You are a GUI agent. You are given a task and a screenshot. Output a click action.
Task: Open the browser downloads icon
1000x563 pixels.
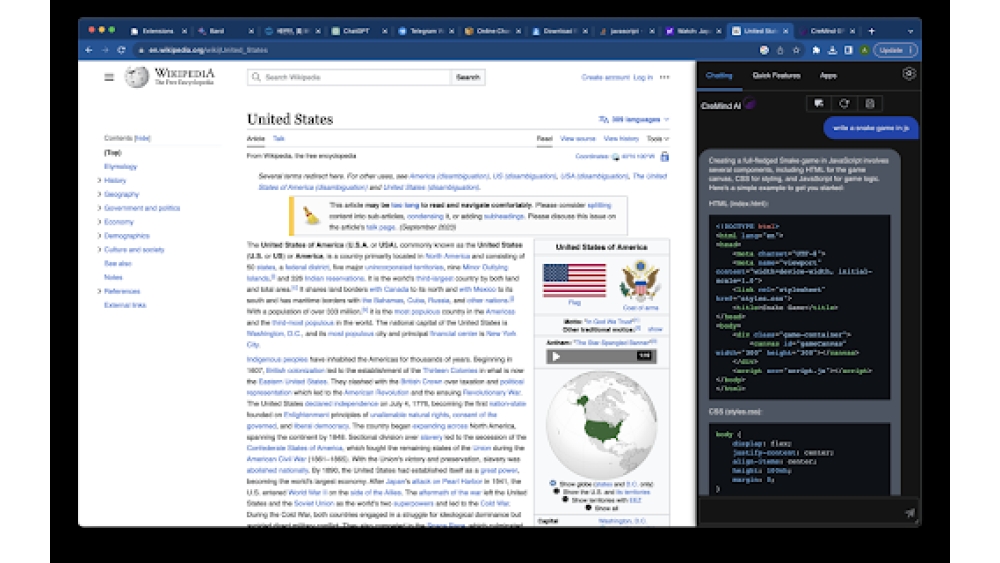point(832,50)
